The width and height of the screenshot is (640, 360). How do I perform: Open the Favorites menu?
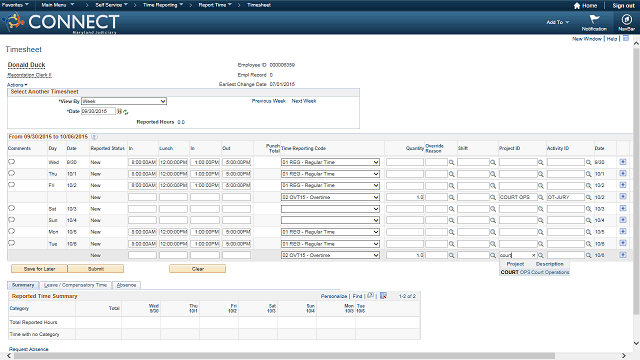tap(15, 5)
